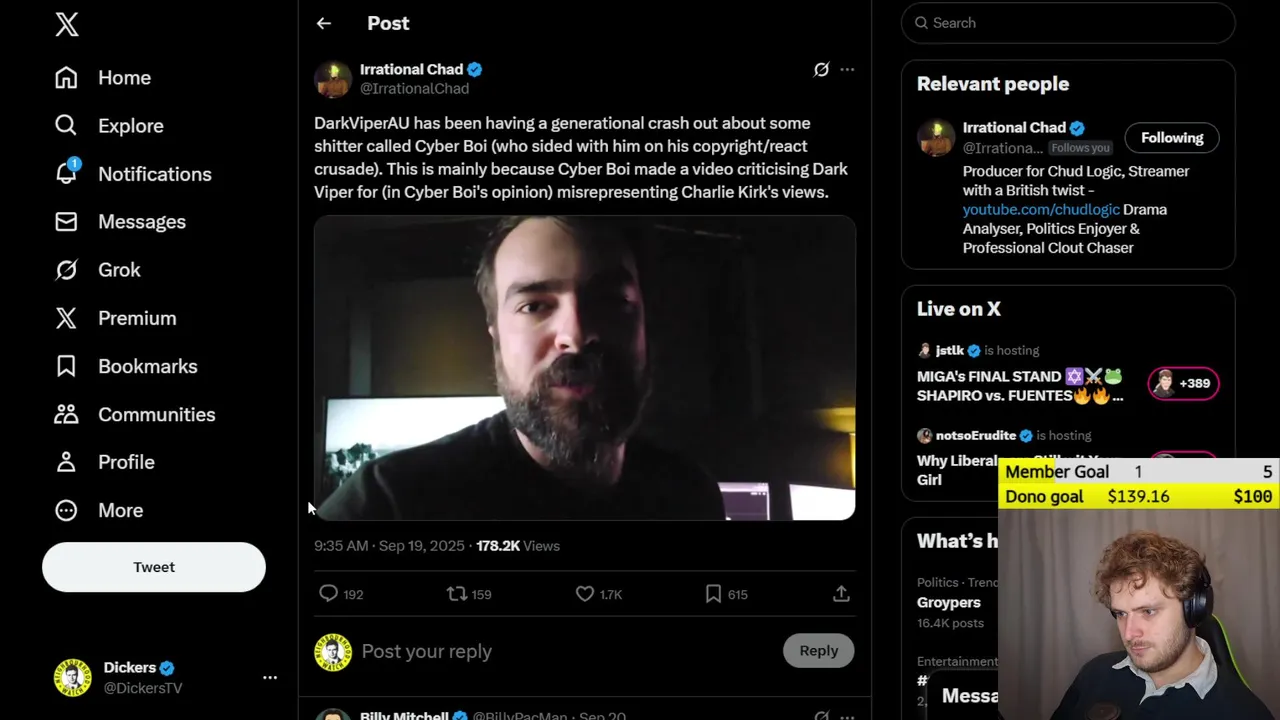The height and width of the screenshot is (720, 1280).
Task: Expand the More menu in the sidebar
Action: click(x=66, y=510)
